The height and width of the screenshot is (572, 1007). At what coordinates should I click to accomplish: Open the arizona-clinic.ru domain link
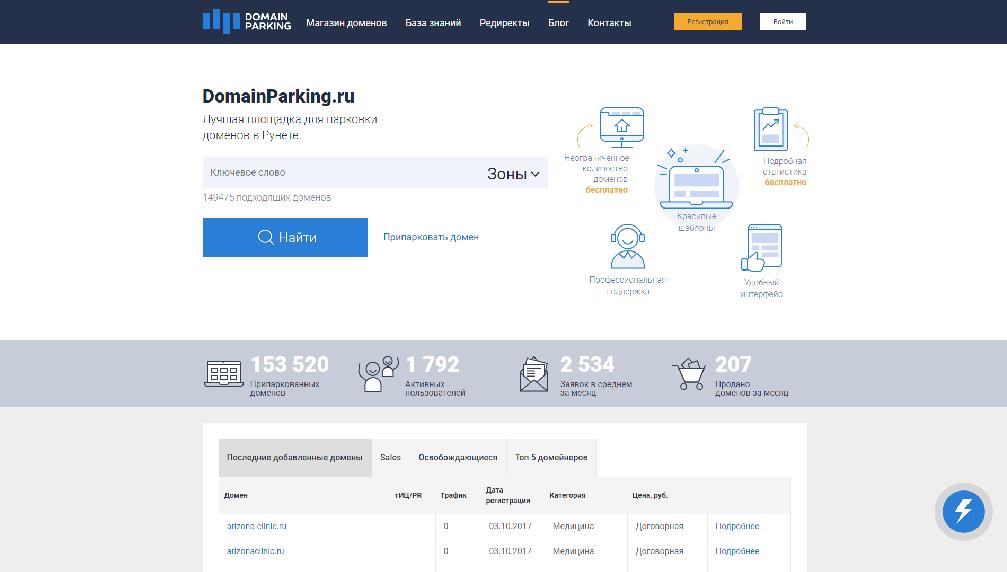(256, 526)
